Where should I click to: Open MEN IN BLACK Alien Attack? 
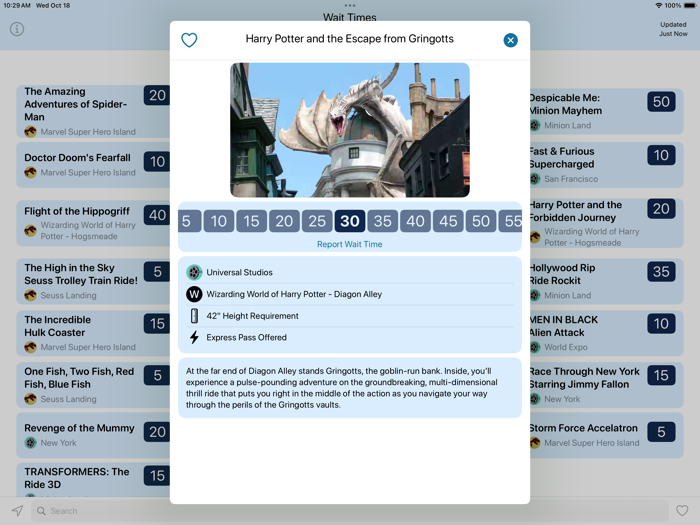click(607, 333)
